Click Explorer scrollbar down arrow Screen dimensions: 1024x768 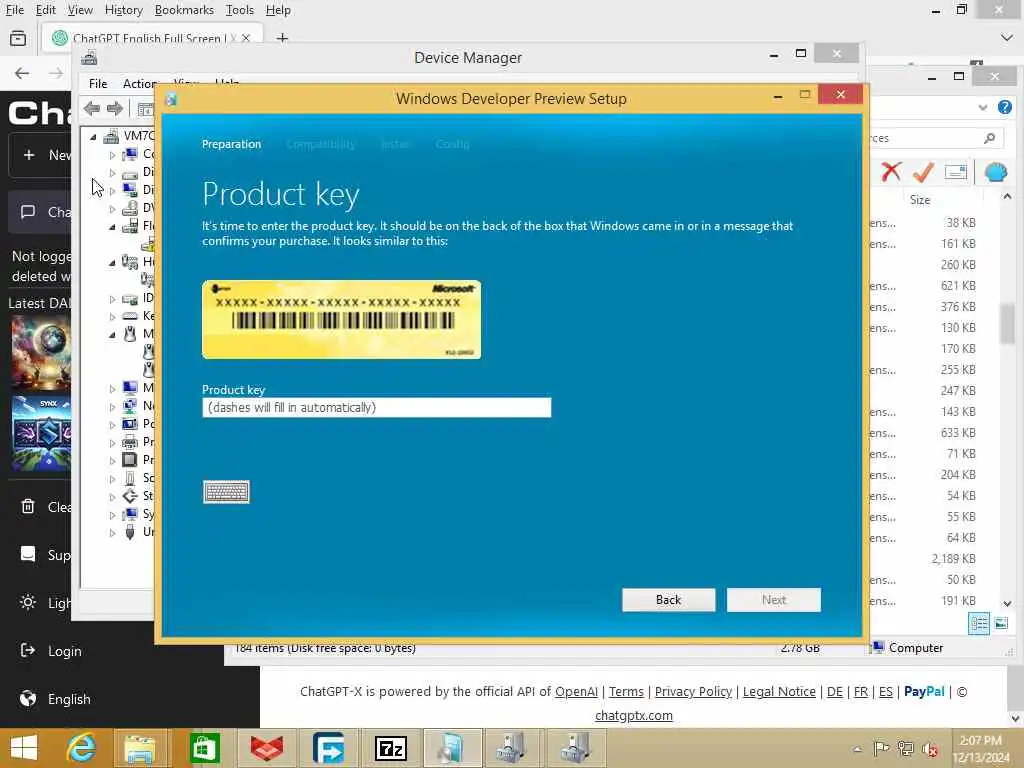(x=1007, y=603)
